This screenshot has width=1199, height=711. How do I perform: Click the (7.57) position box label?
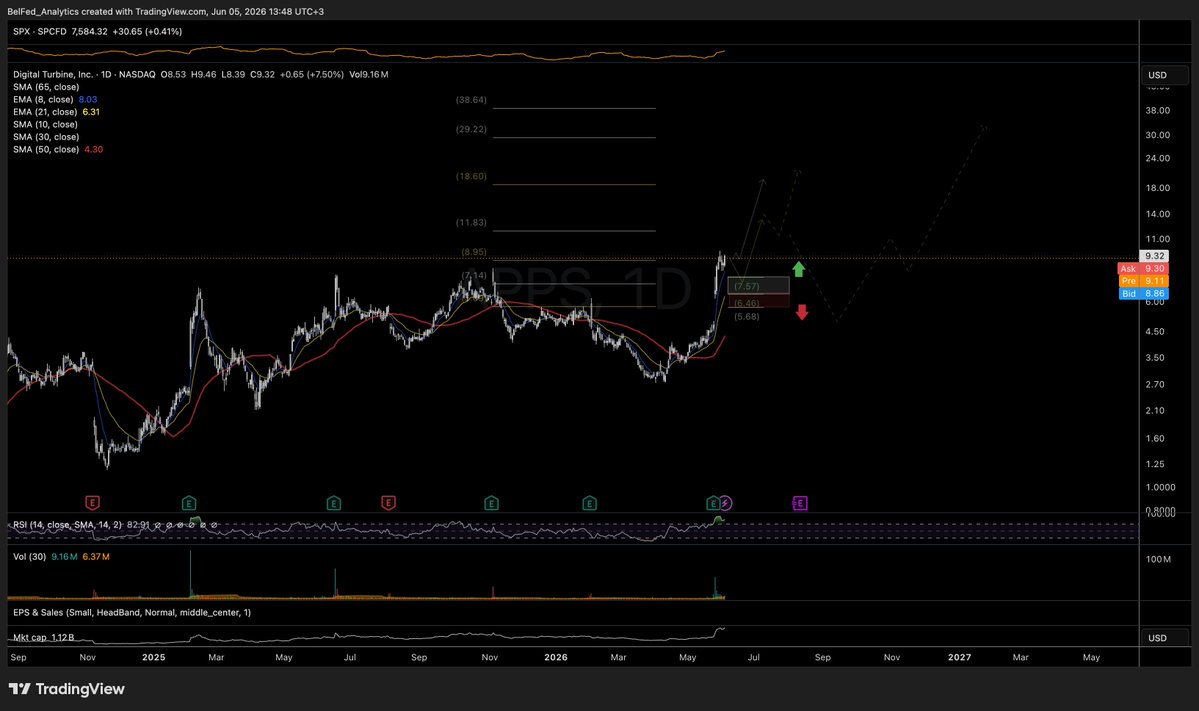tap(747, 286)
